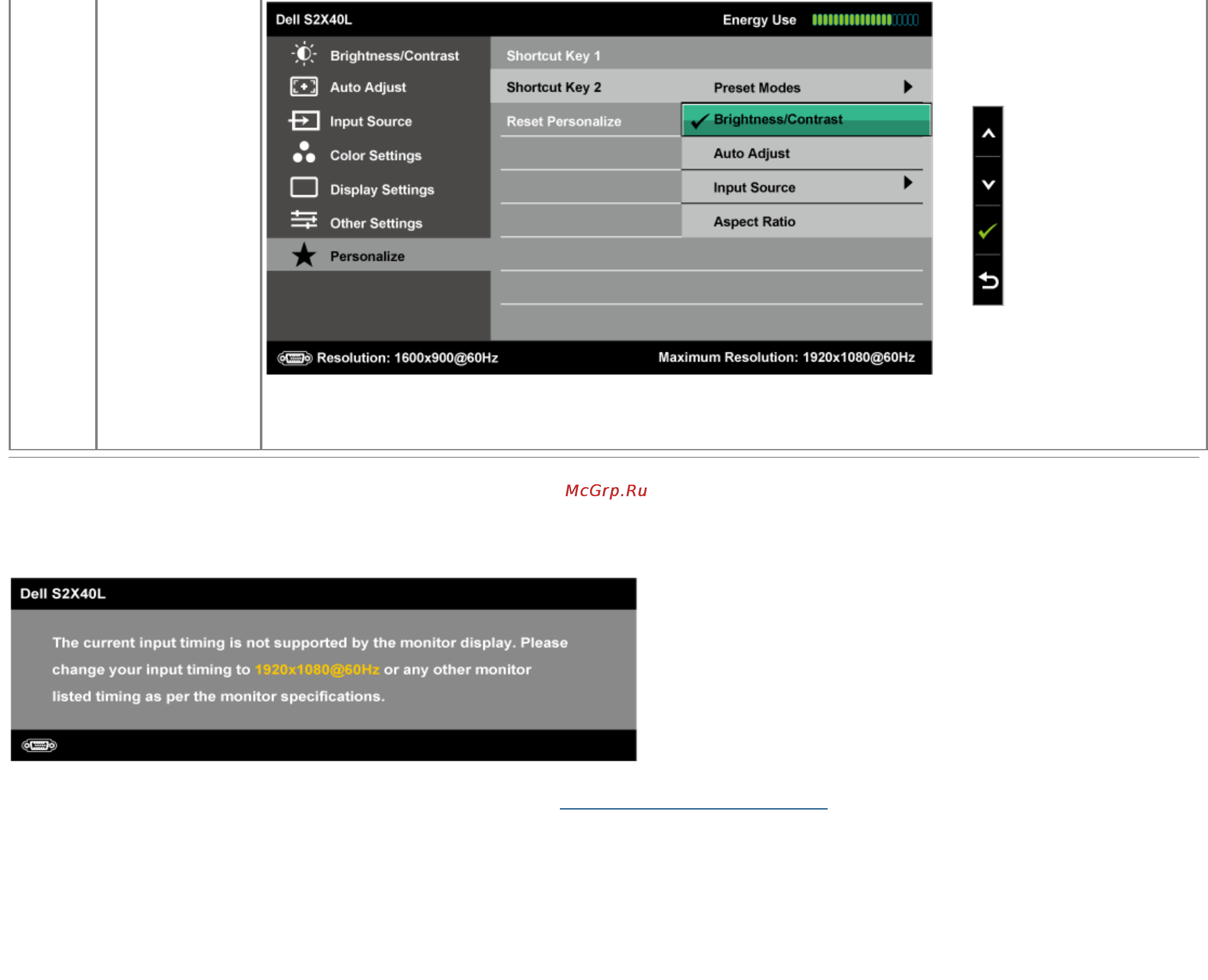Choose Input Source in shortcut options
The width and height of the screenshot is (1208, 980).
(806, 187)
